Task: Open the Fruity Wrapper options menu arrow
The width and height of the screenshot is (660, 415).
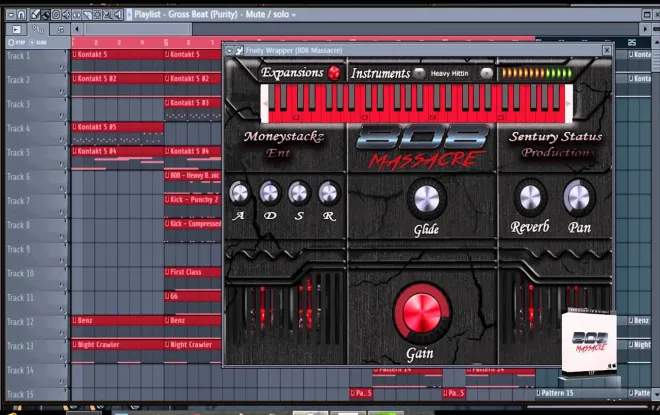Action: (229, 51)
